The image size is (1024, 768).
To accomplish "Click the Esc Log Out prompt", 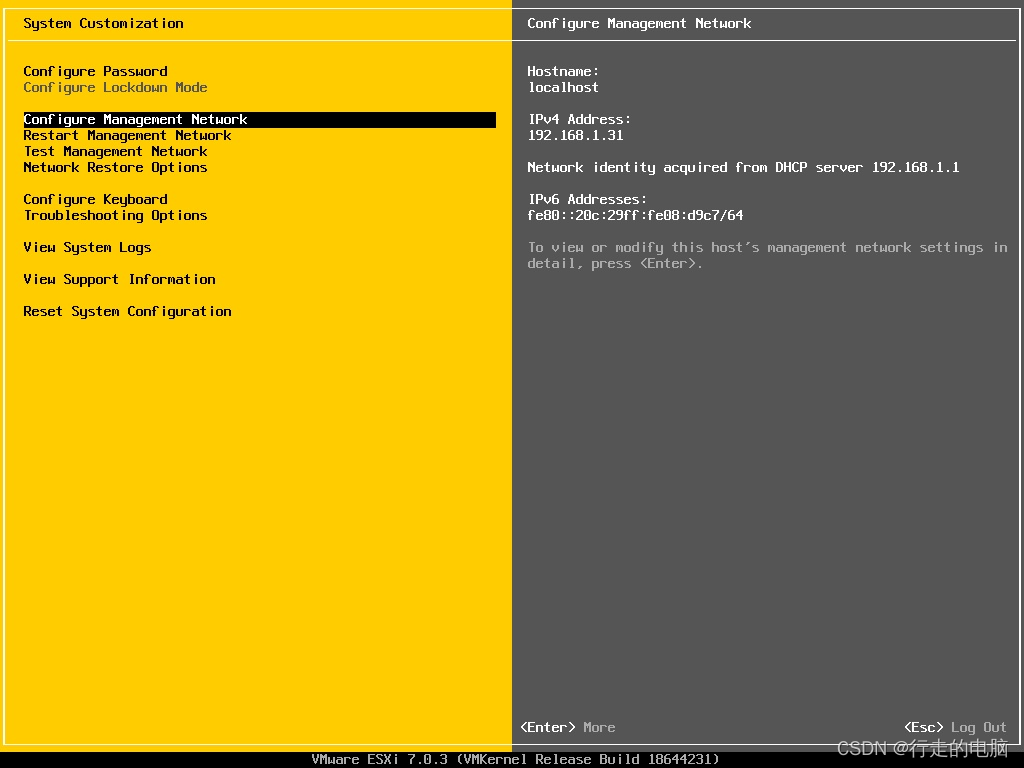I will click(955, 727).
